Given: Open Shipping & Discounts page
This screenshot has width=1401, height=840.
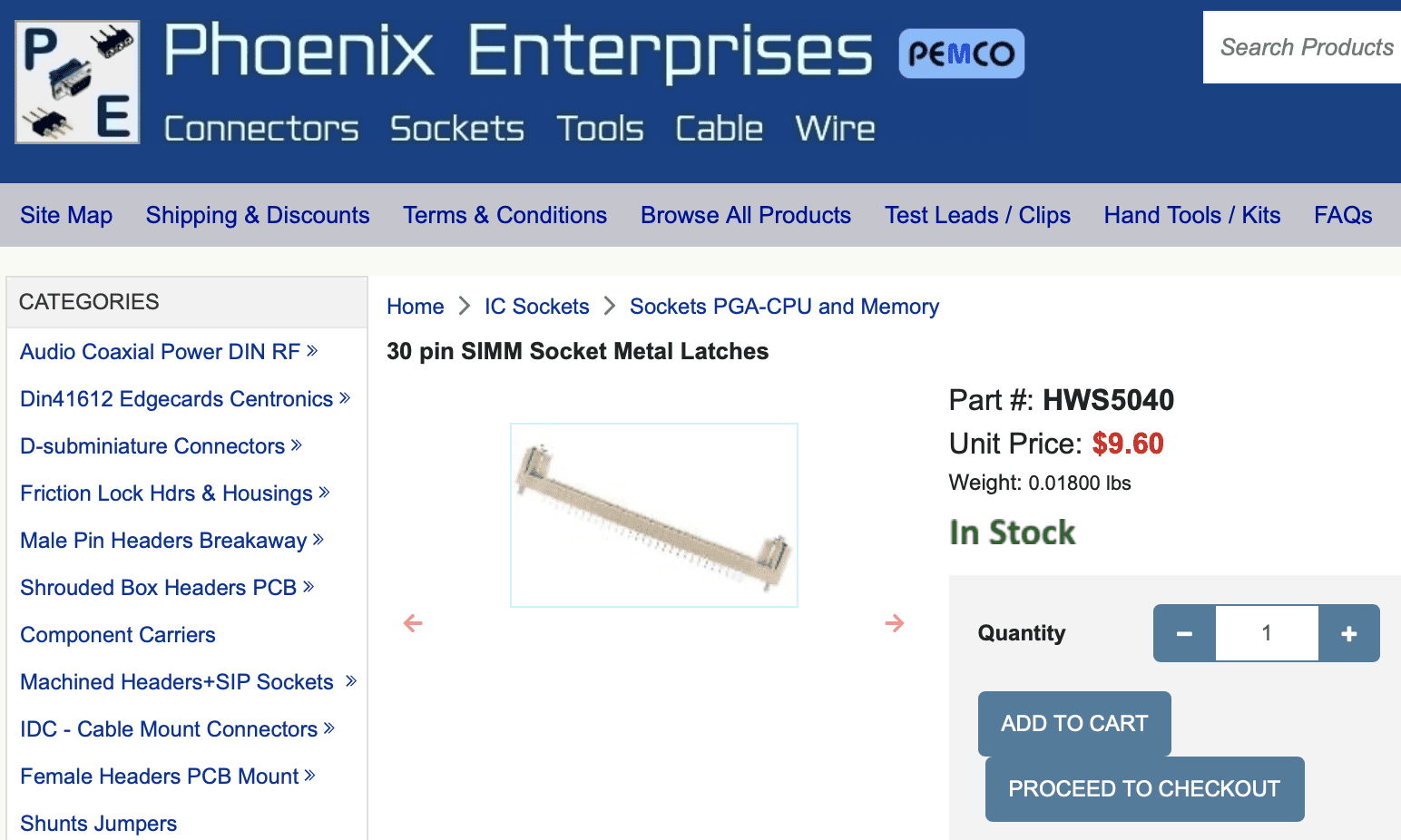Looking at the screenshot, I should coord(258,215).
